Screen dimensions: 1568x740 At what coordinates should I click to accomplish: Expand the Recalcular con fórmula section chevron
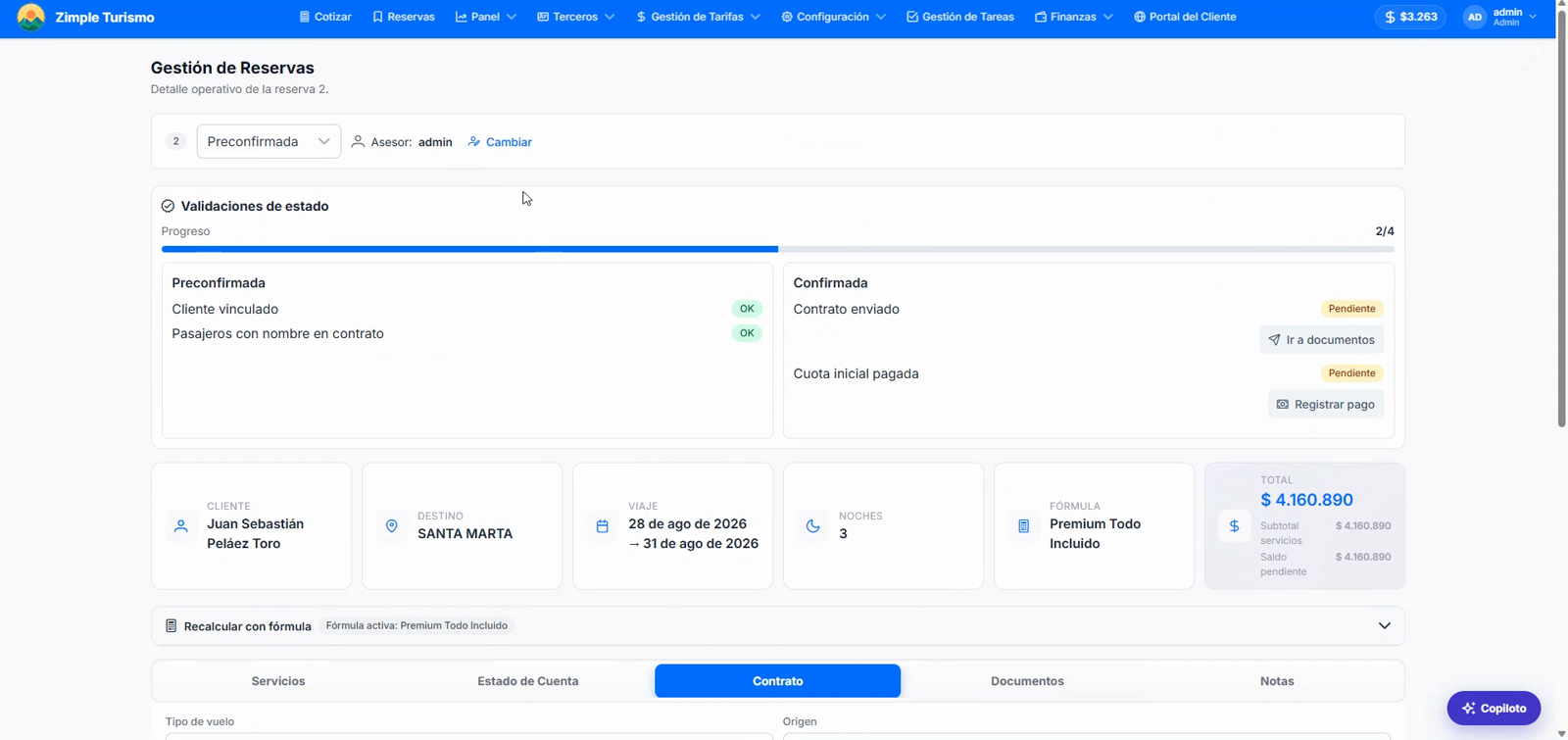[x=1385, y=625]
